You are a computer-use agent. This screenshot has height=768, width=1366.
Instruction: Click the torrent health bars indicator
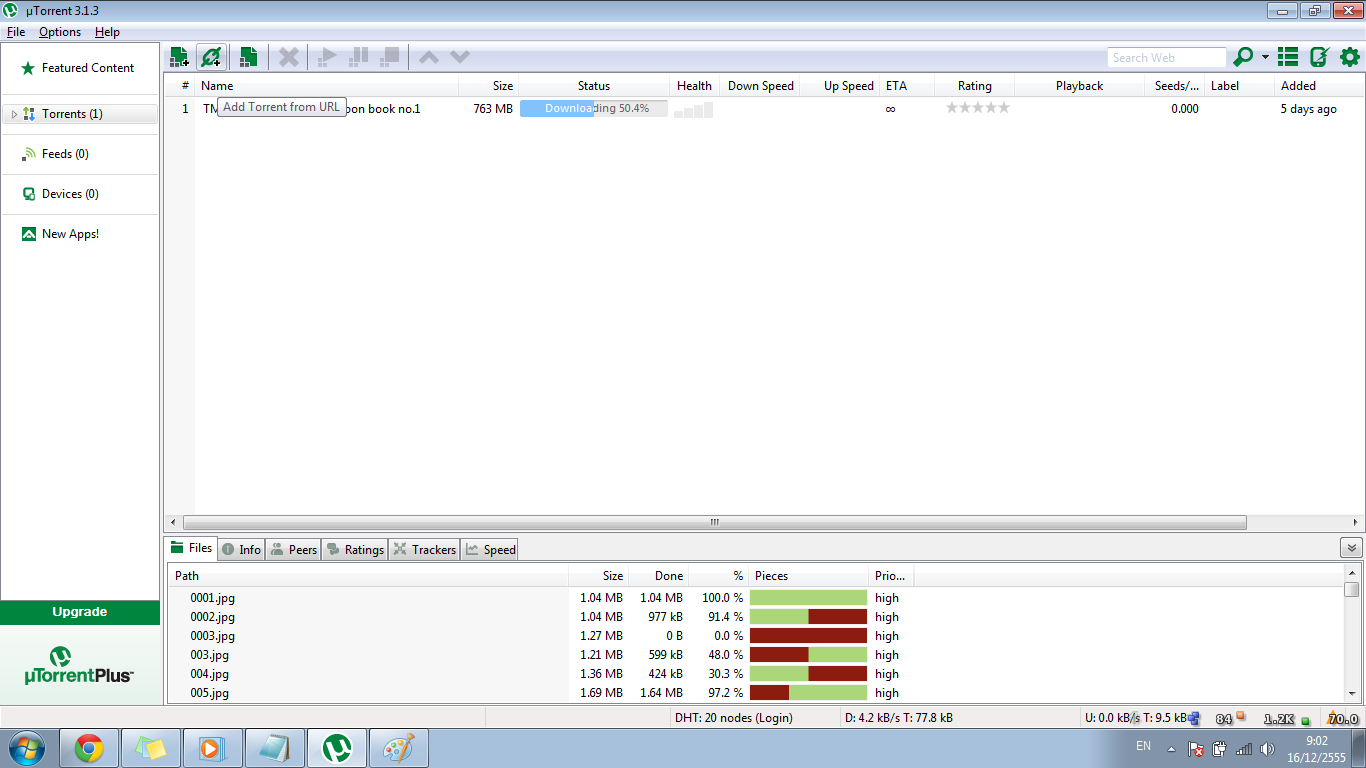(x=694, y=109)
